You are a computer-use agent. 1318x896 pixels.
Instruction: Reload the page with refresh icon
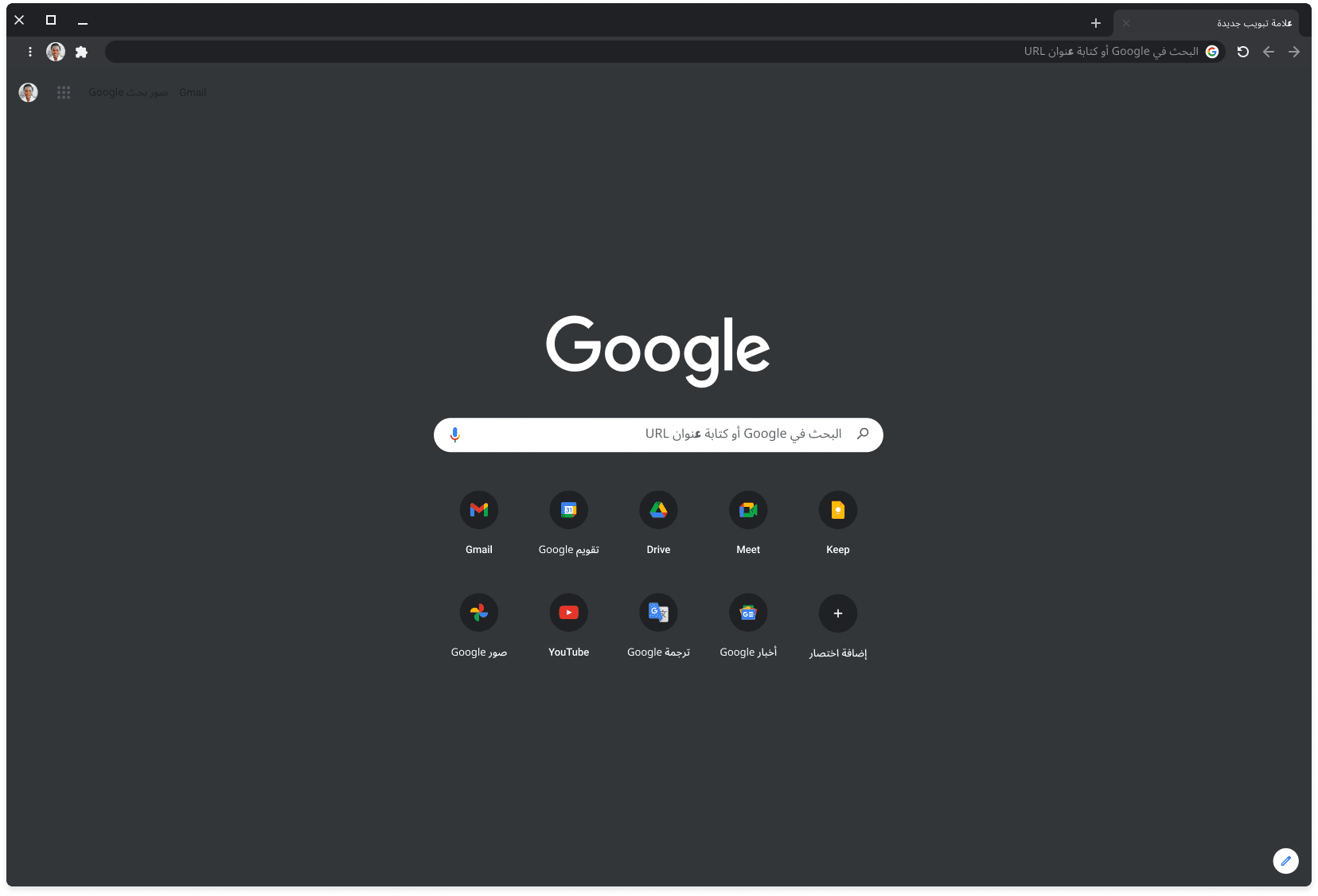click(x=1242, y=52)
